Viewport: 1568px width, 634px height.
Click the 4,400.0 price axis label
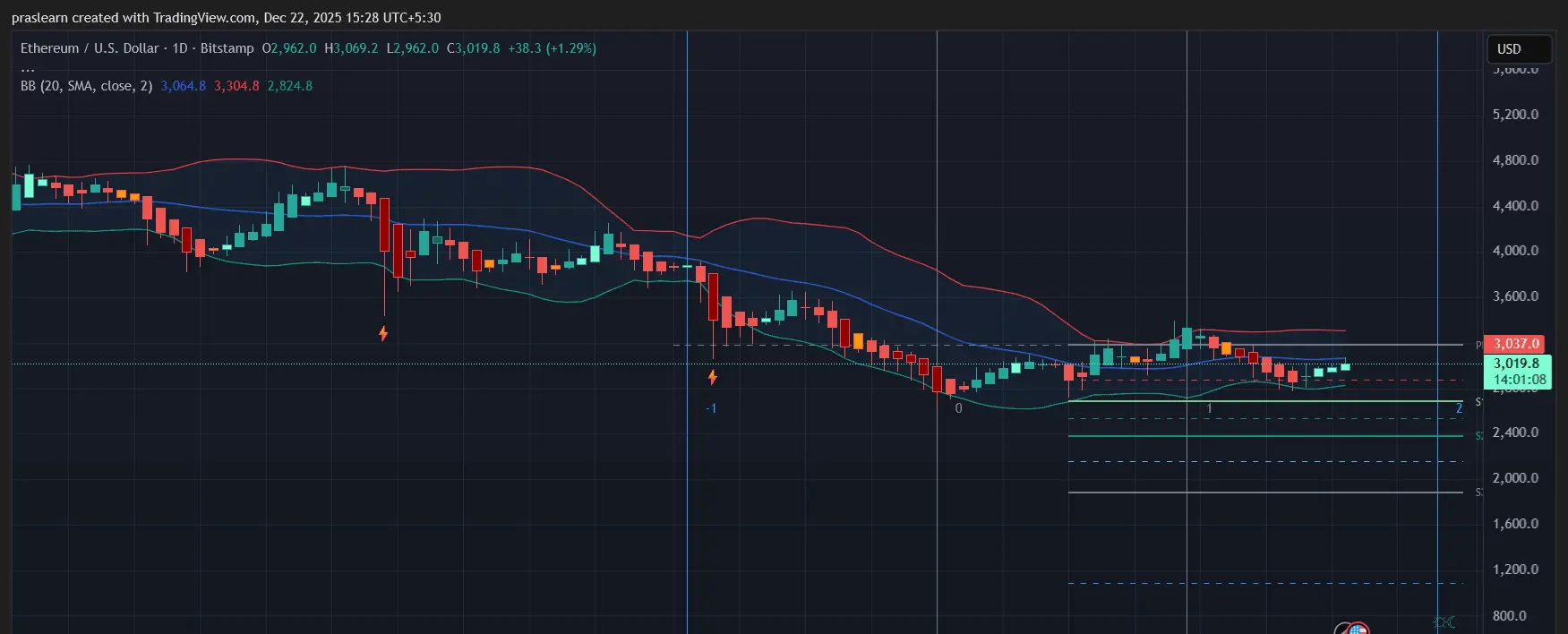coord(1515,206)
